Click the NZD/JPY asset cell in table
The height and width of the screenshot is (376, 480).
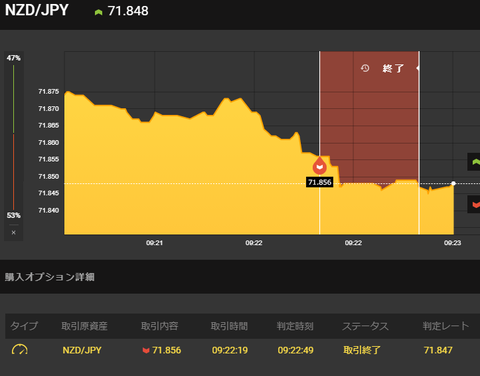(x=82, y=350)
